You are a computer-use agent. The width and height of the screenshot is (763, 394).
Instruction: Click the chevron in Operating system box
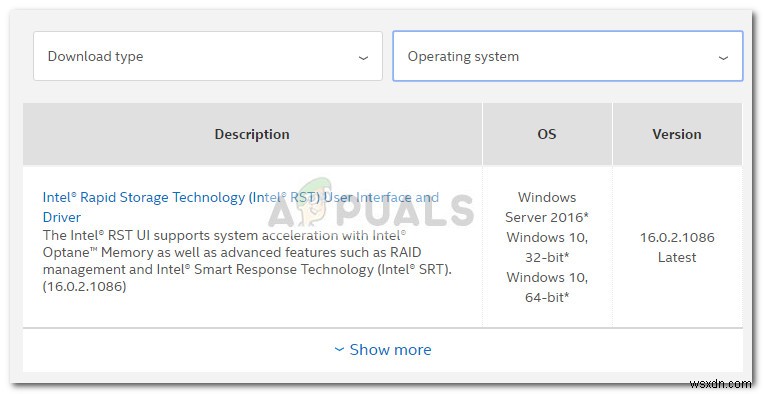tap(723, 58)
